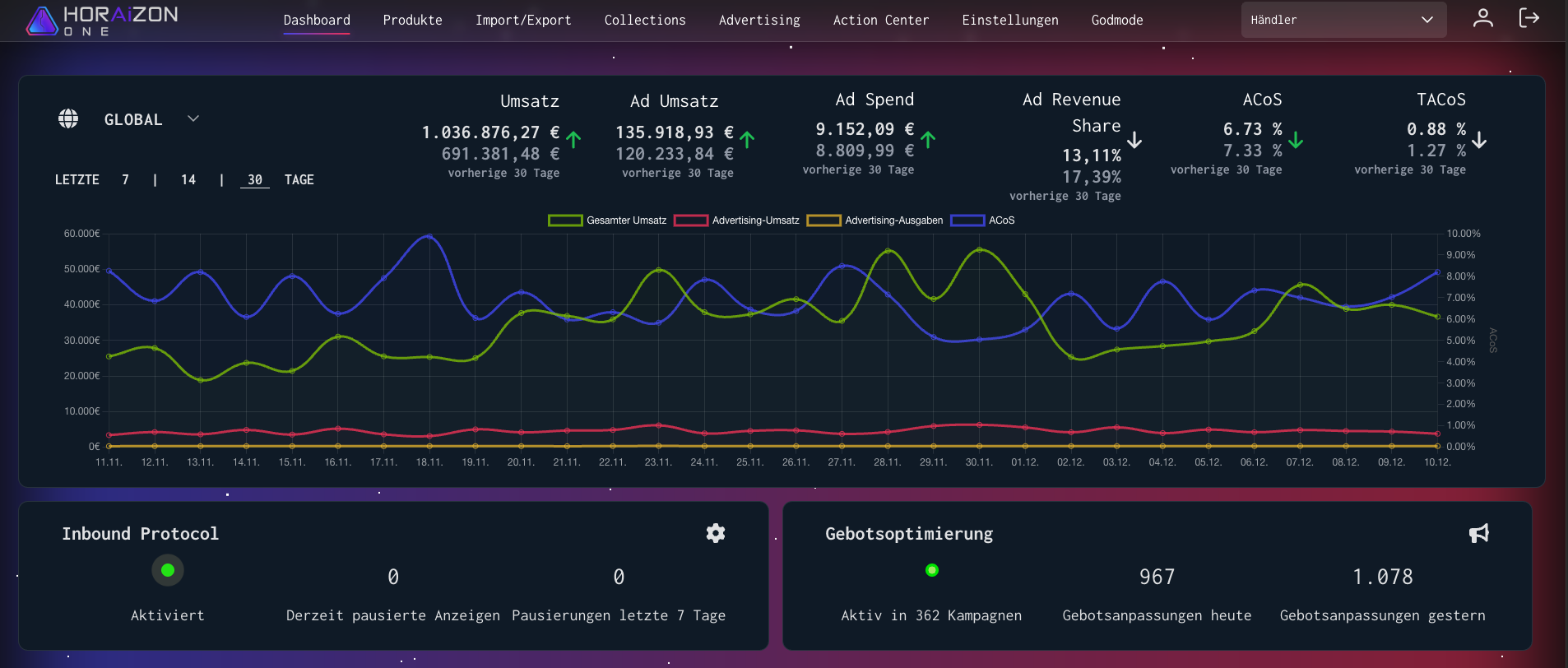Open the Einstellungen menu
This screenshot has width=1568, height=668.
point(1009,20)
